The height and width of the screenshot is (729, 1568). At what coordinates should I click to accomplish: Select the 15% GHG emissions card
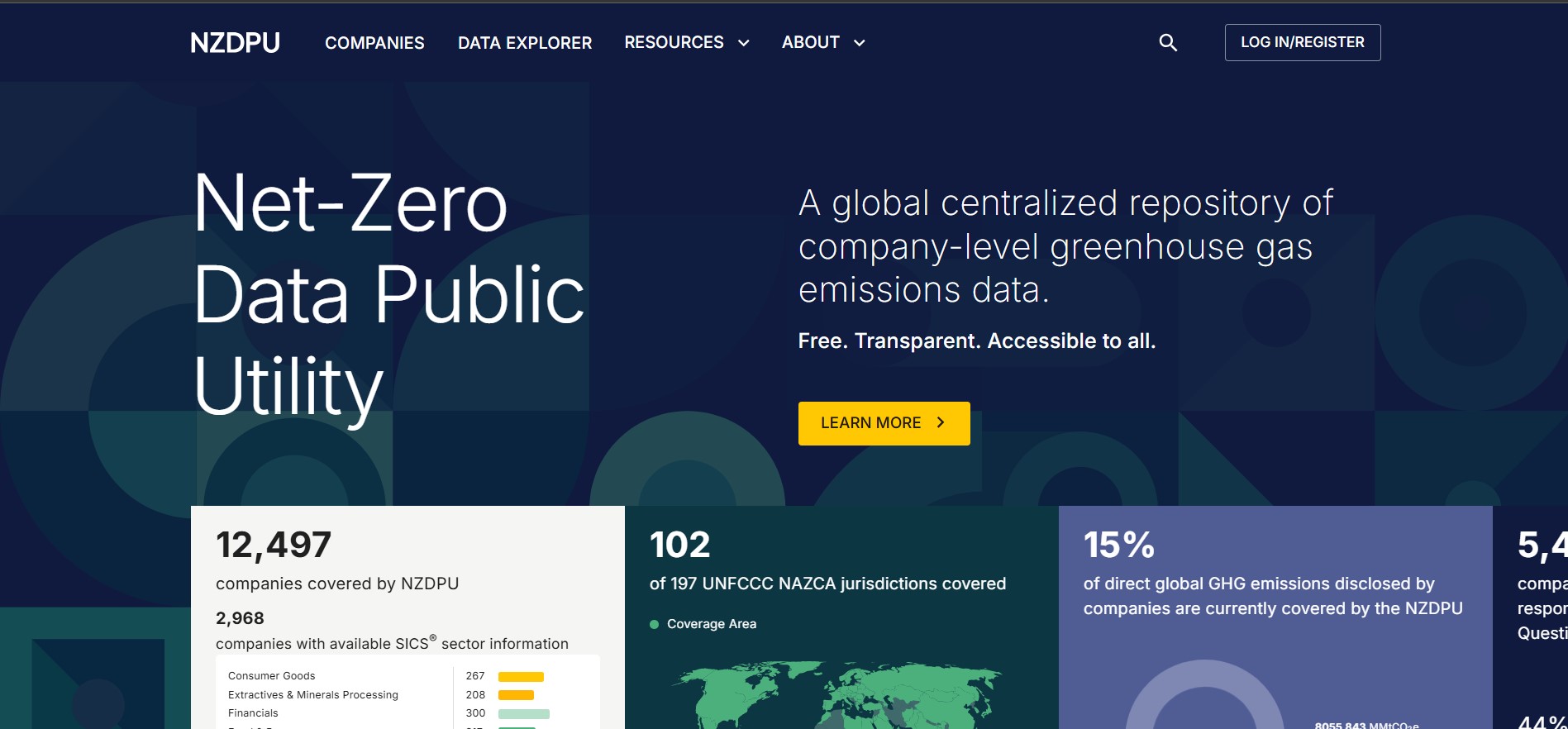pyautogui.click(x=1275, y=570)
